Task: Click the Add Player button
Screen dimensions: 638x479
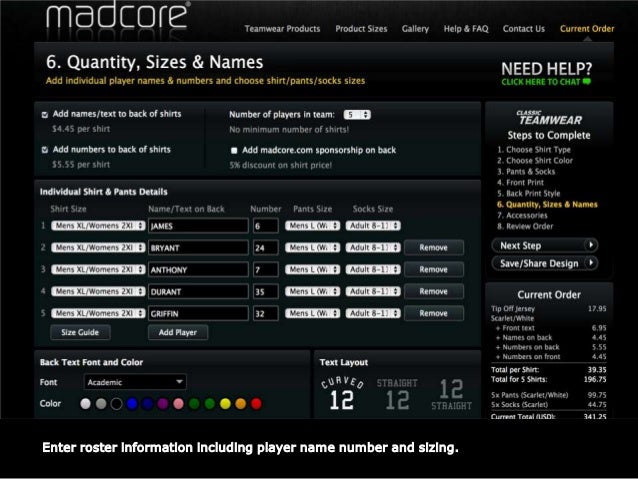Action: coord(178,332)
